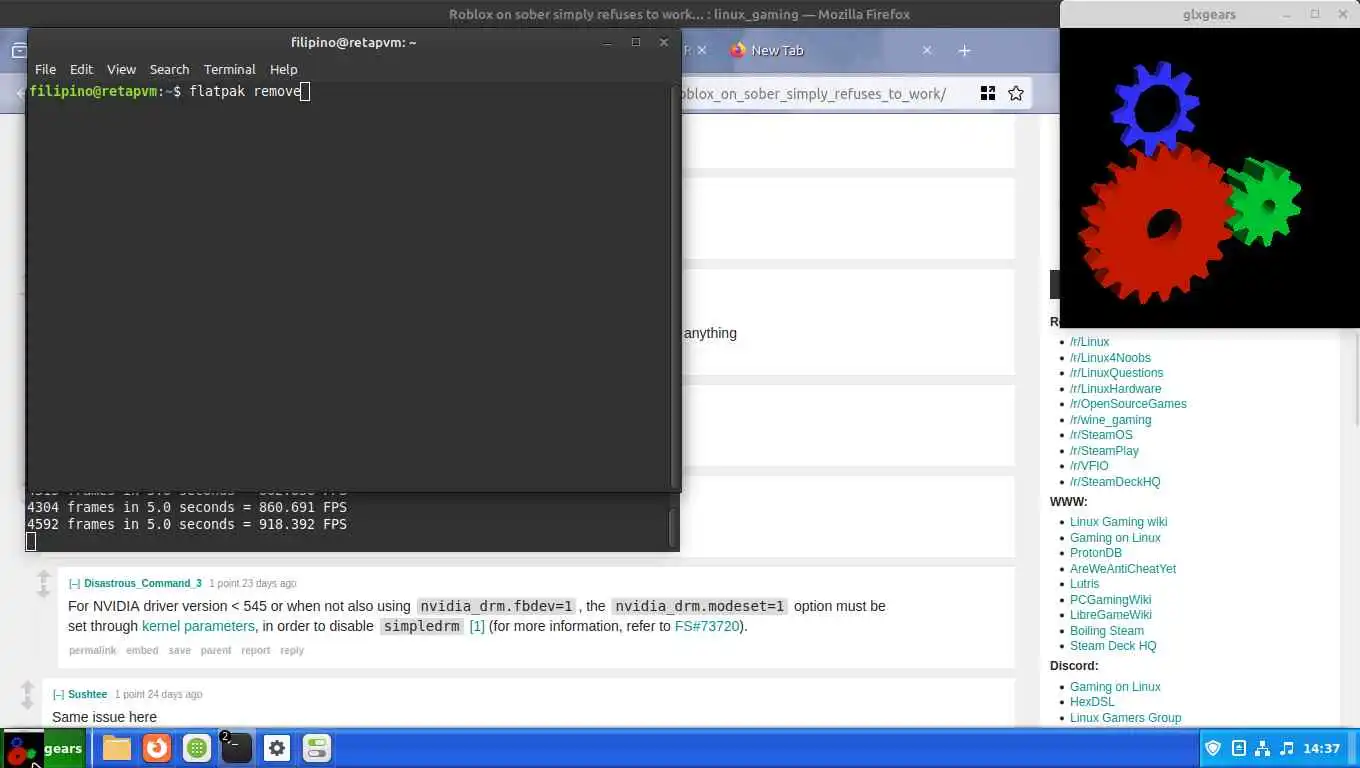
Task: Open the /r/SteamPlay sidebar link
Action: [1104, 451]
